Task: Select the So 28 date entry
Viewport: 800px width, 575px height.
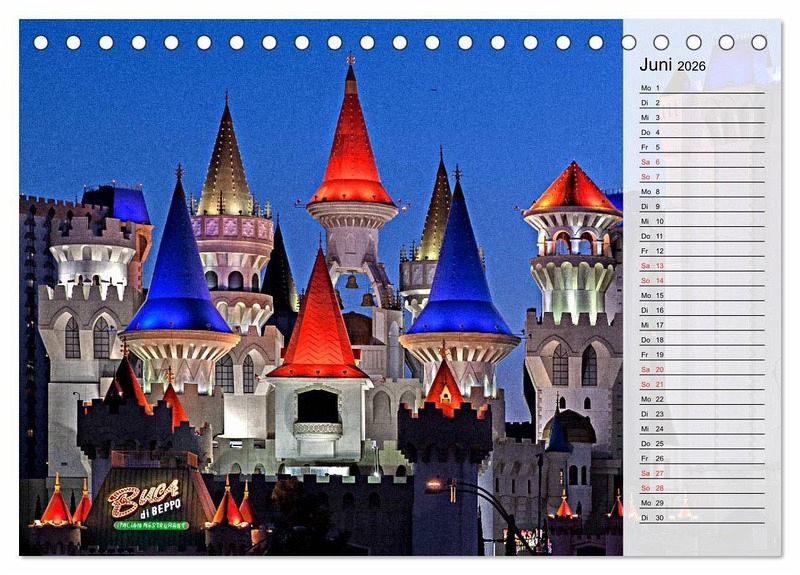Action: 700,488
